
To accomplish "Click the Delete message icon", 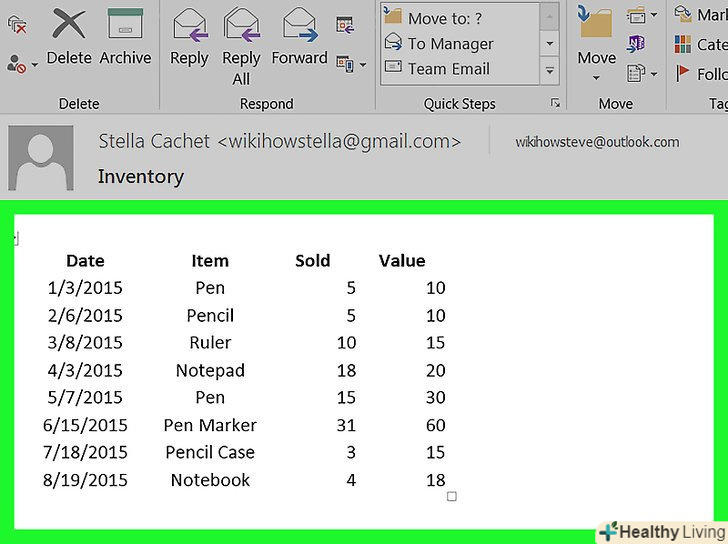I will (69, 37).
